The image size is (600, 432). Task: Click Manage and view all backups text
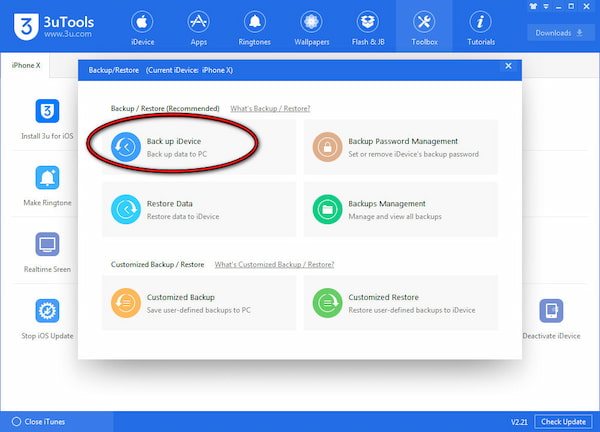pyautogui.click(x=395, y=217)
